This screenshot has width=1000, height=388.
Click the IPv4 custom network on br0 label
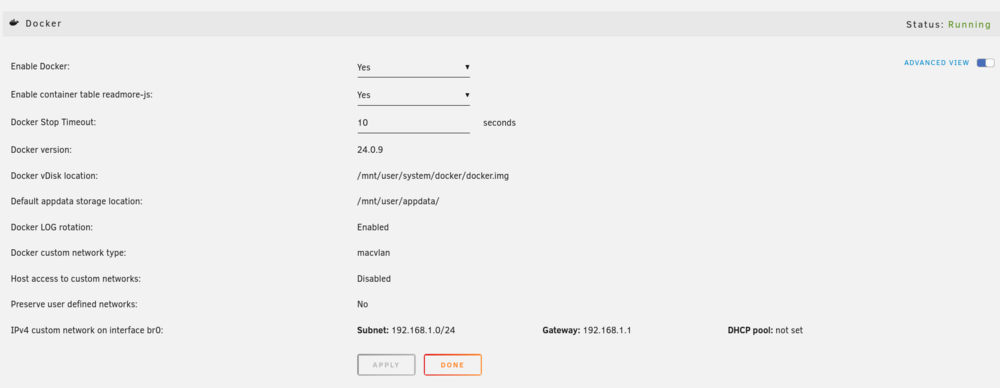point(87,331)
